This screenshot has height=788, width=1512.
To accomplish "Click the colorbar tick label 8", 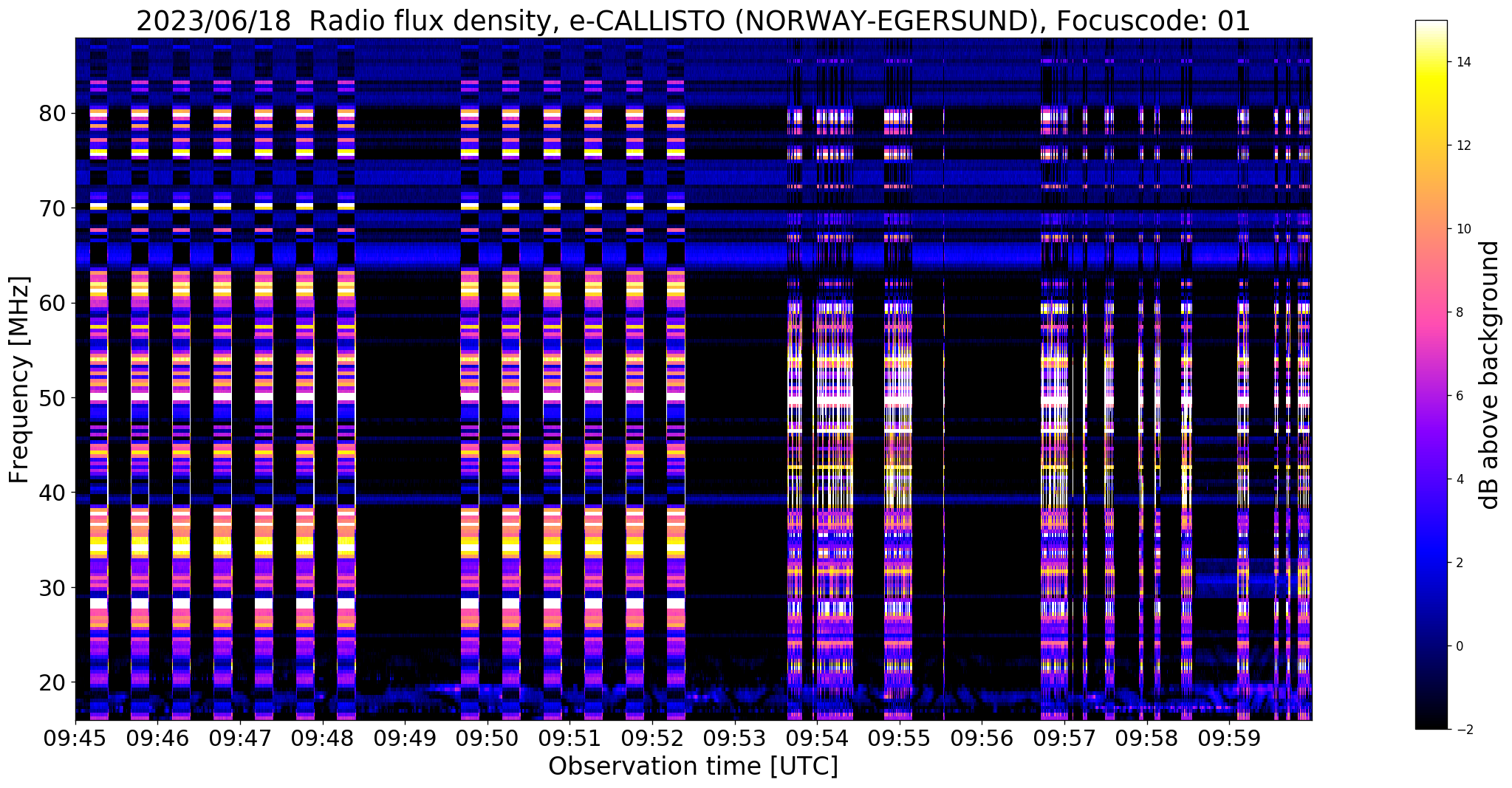I will 1459,312.
